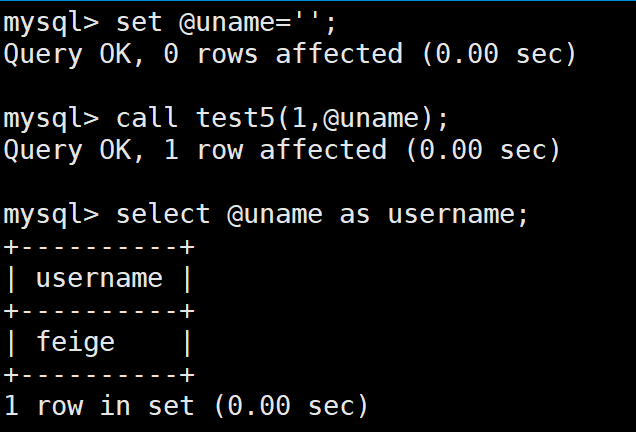Click the second mysql> prompt

point(51,120)
